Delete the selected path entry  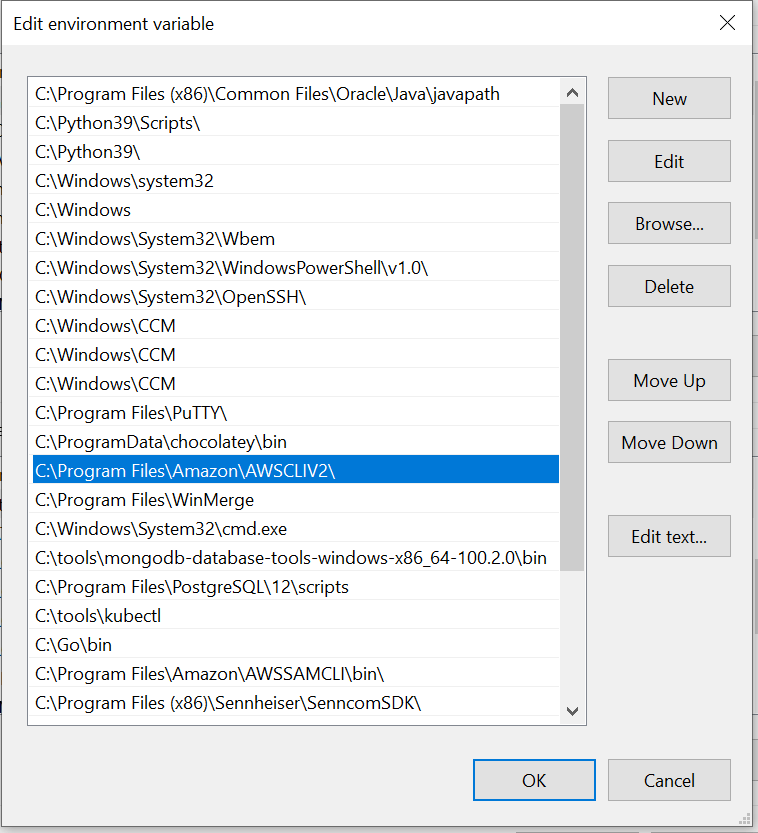point(668,286)
